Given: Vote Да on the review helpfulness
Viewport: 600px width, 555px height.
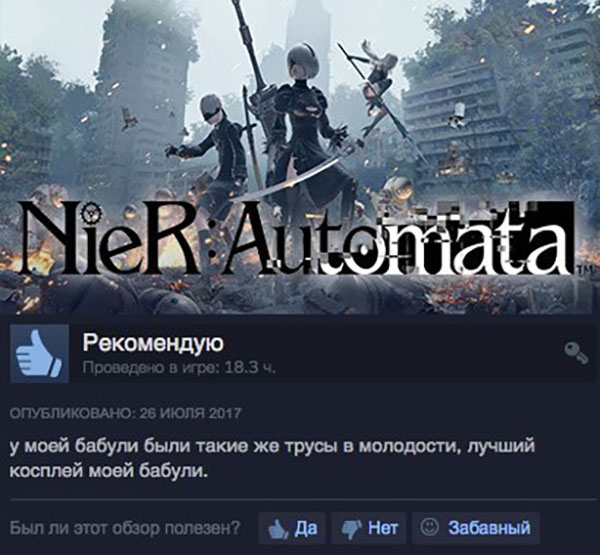Looking at the screenshot, I should [x=292, y=528].
